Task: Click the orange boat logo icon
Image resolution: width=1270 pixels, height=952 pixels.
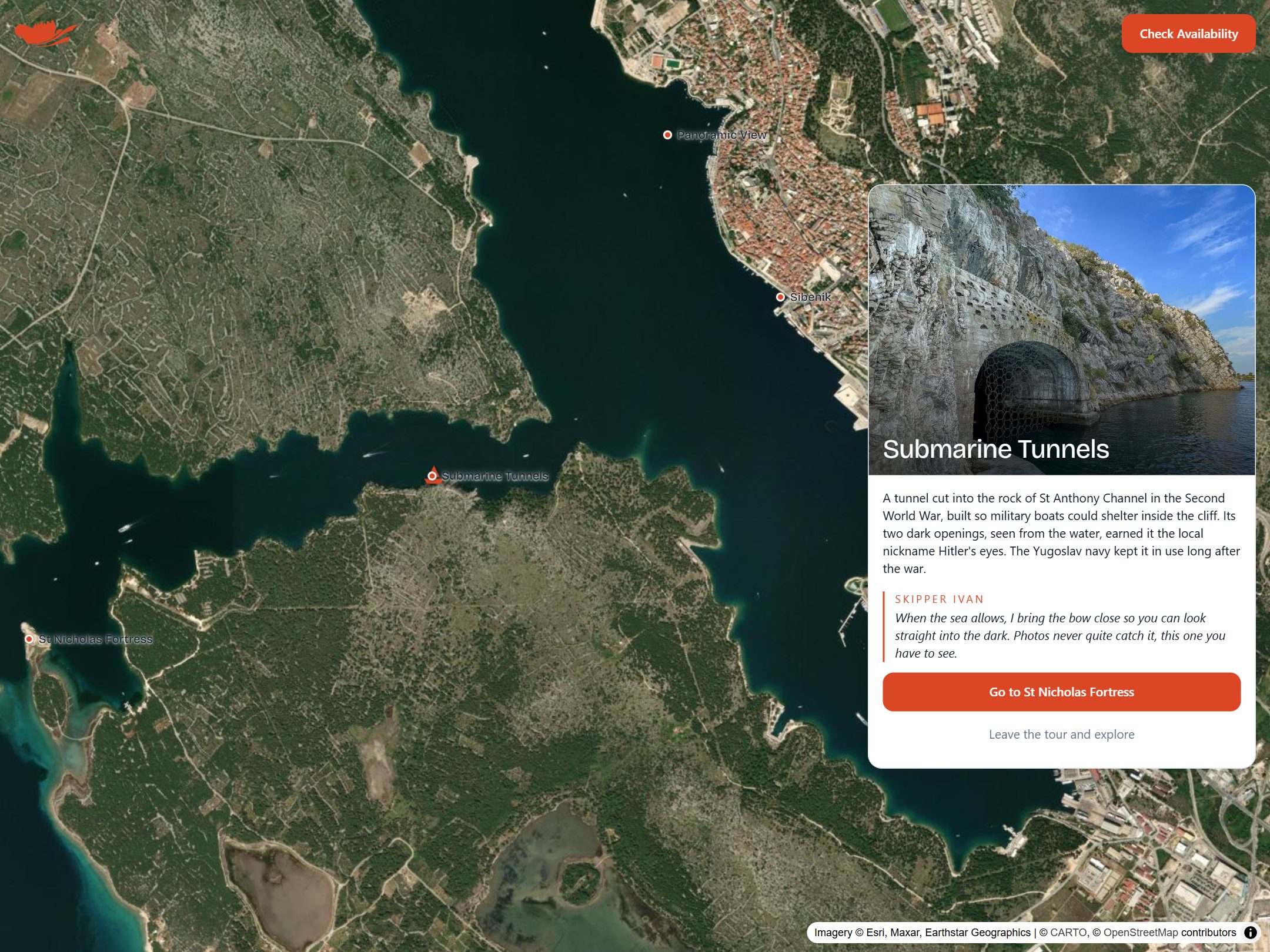Action: point(46,33)
